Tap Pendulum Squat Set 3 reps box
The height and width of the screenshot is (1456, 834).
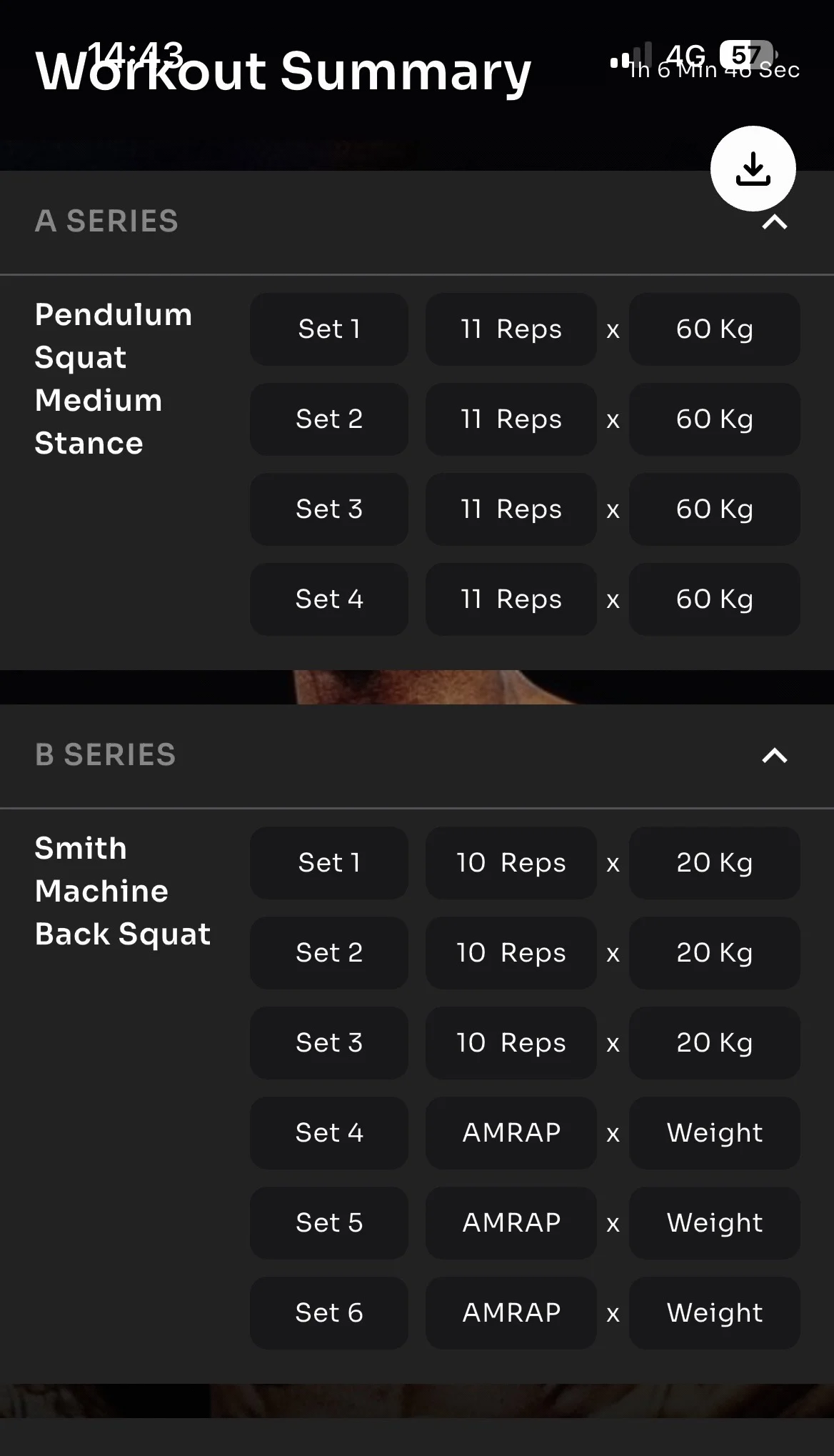[511, 509]
